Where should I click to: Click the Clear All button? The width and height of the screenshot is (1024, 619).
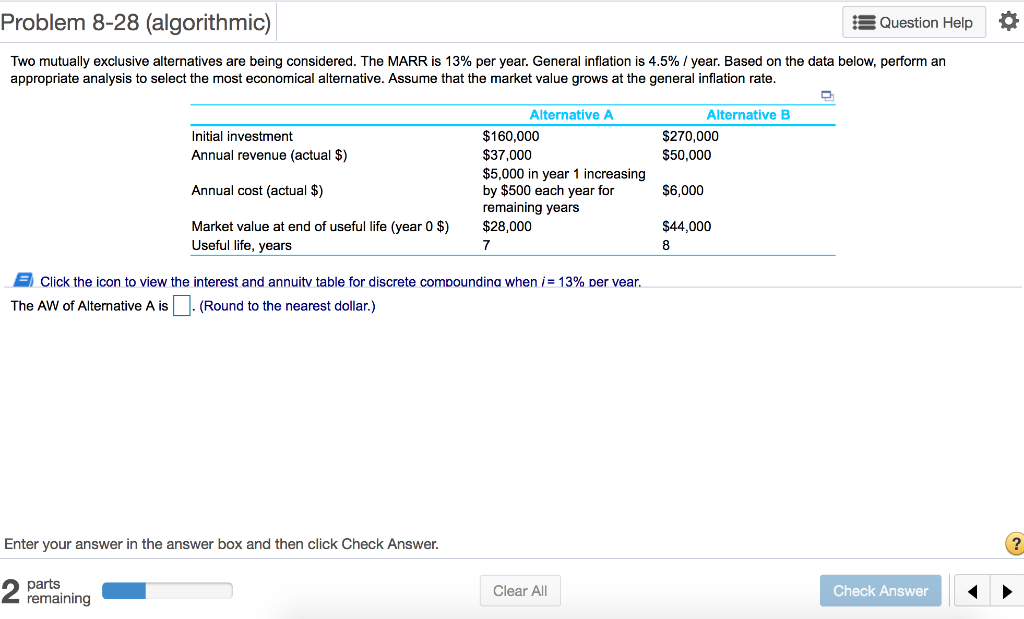tap(520, 590)
